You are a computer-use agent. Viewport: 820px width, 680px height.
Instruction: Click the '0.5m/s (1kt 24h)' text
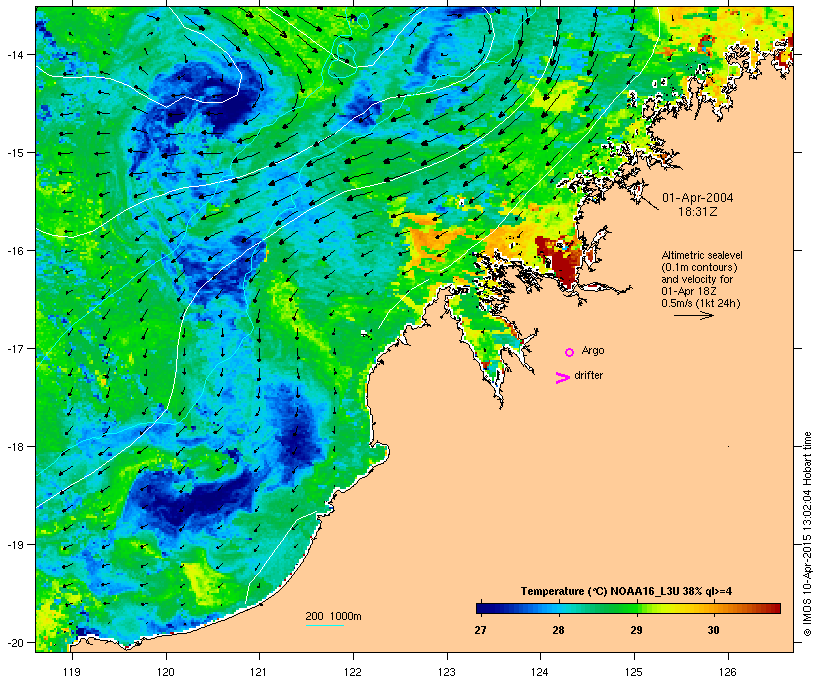pos(701,303)
